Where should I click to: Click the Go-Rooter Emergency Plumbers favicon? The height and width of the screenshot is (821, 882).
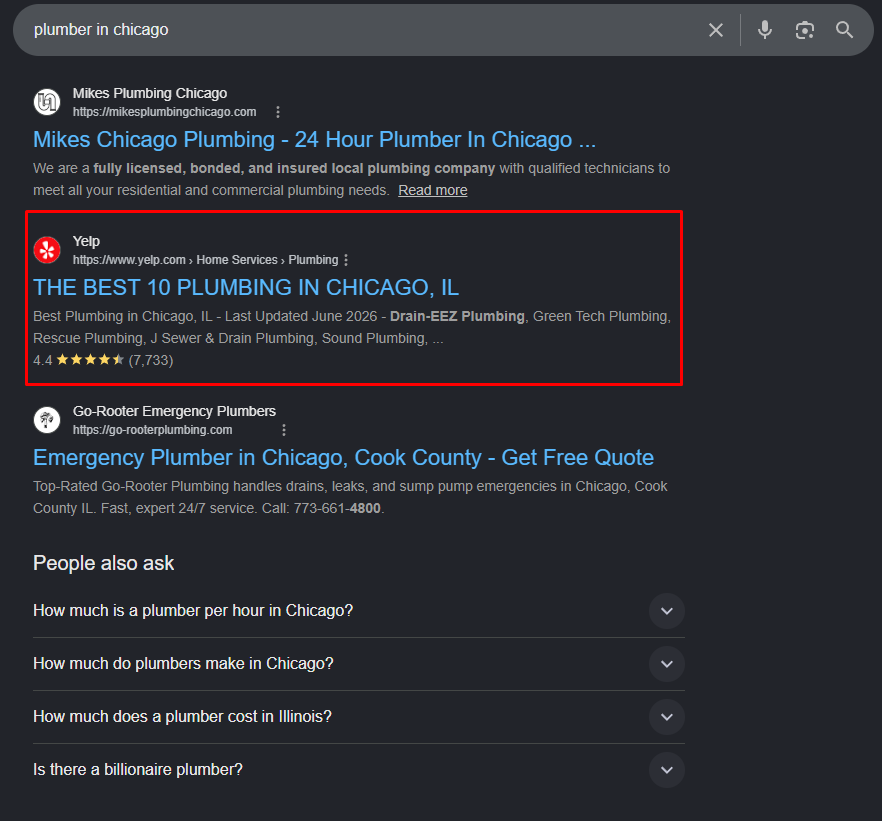(47, 420)
